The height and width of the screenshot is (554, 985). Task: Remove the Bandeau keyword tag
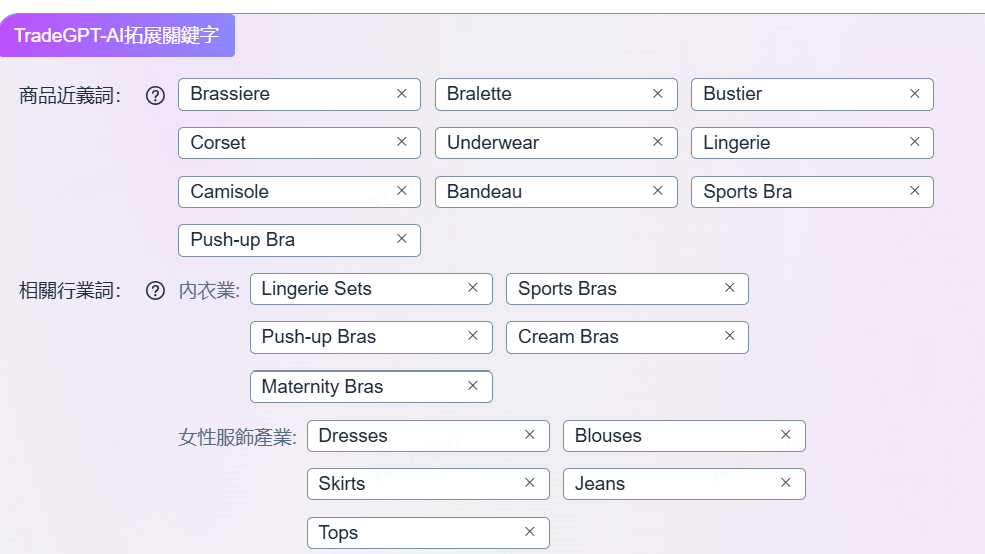658,191
